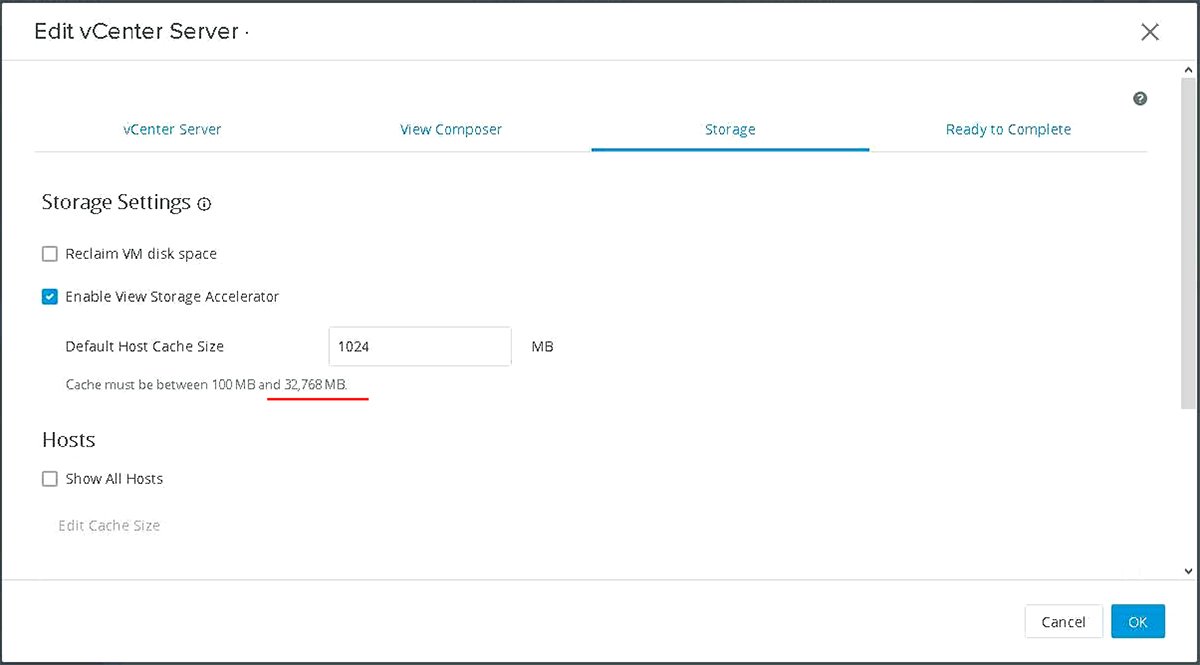This screenshot has height=665, width=1200.
Task: Disable Enable View Storage Accelerator
Action: 50,296
